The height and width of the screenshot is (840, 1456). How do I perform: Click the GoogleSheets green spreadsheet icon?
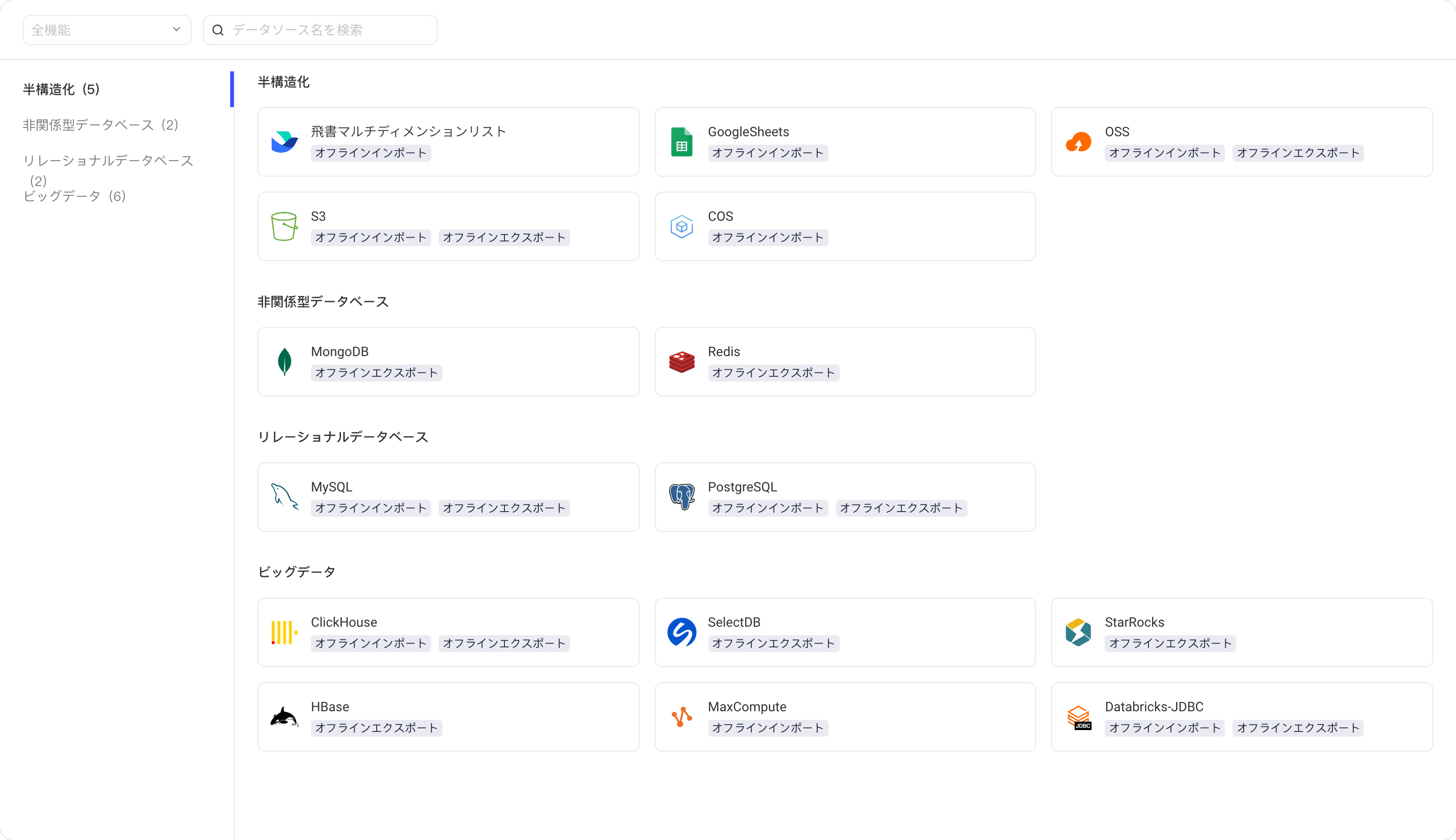[x=682, y=142]
